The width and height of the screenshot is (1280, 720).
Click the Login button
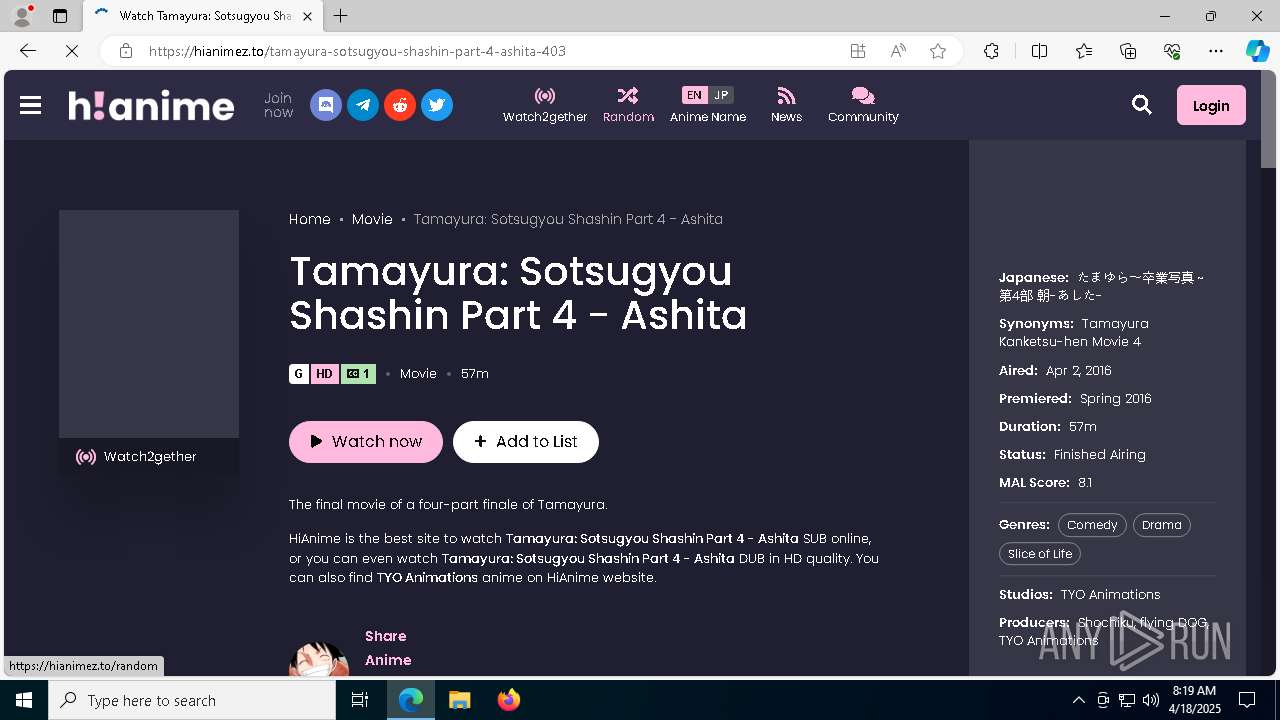(1211, 105)
